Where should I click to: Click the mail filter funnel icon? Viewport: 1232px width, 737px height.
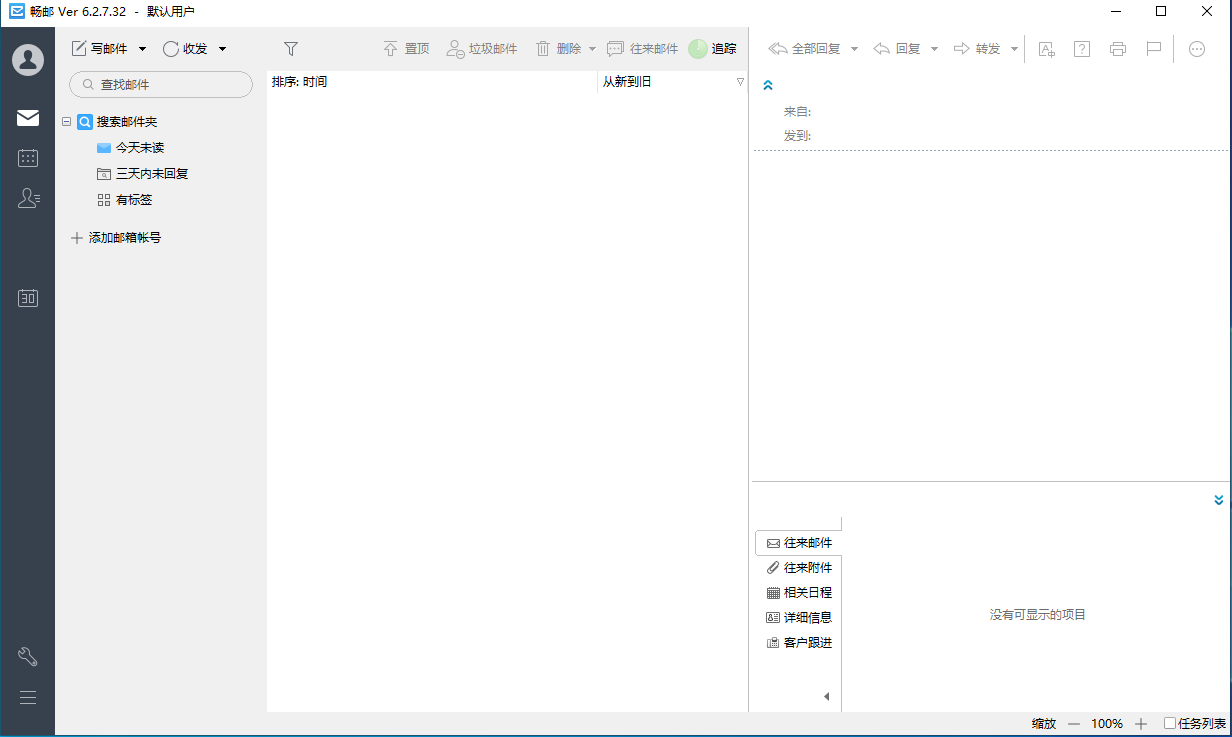[291, 48]
